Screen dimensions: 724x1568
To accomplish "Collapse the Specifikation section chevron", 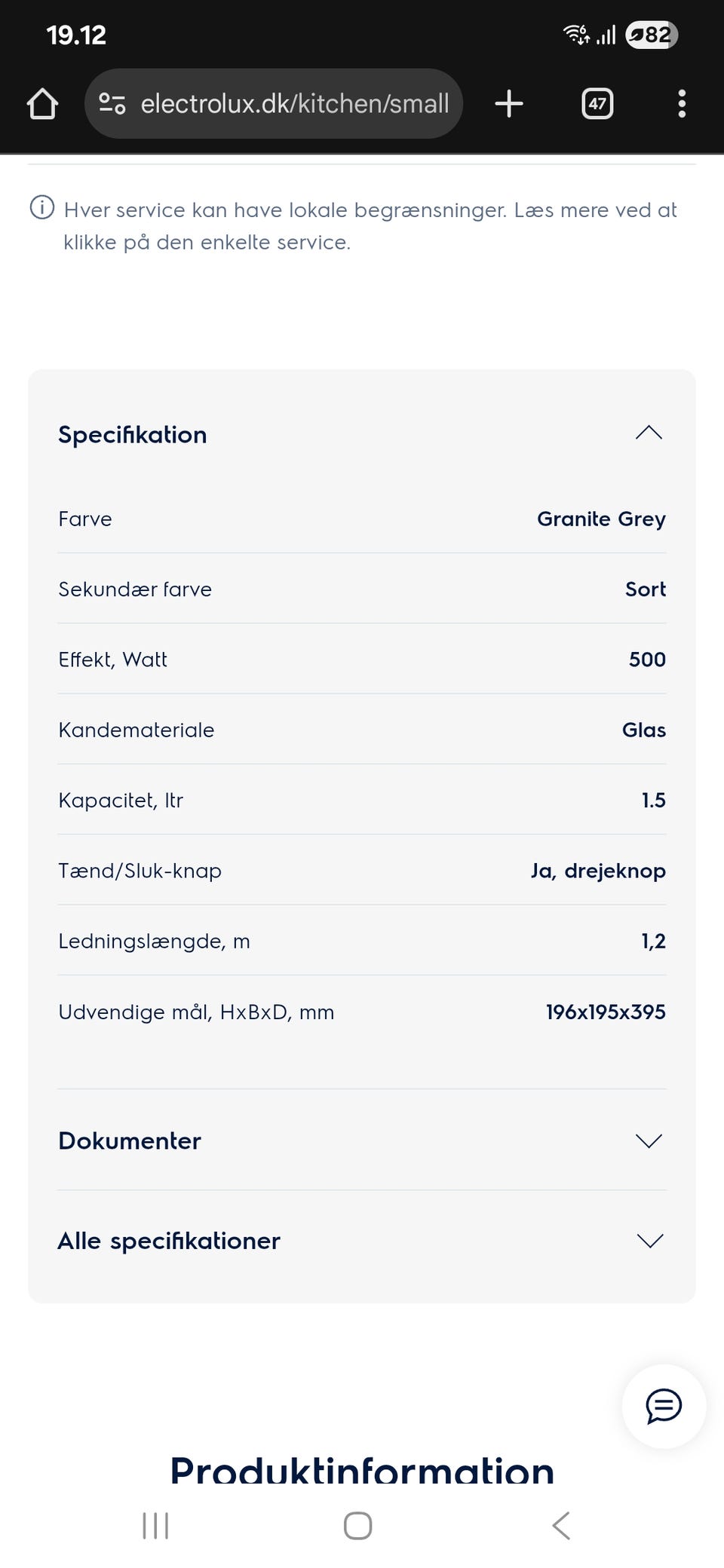I will pos(649,433).
